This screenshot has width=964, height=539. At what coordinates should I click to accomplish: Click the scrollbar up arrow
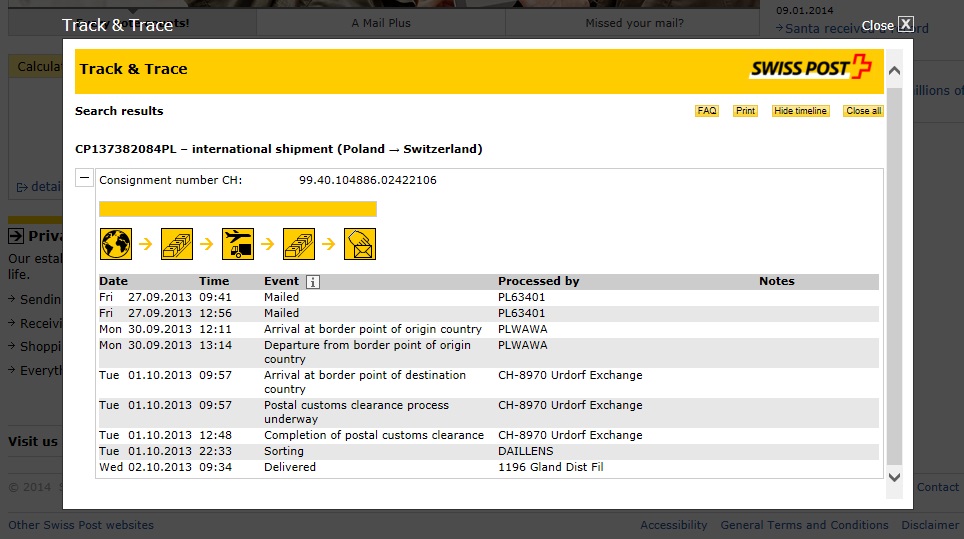click(x=895, y=71)
